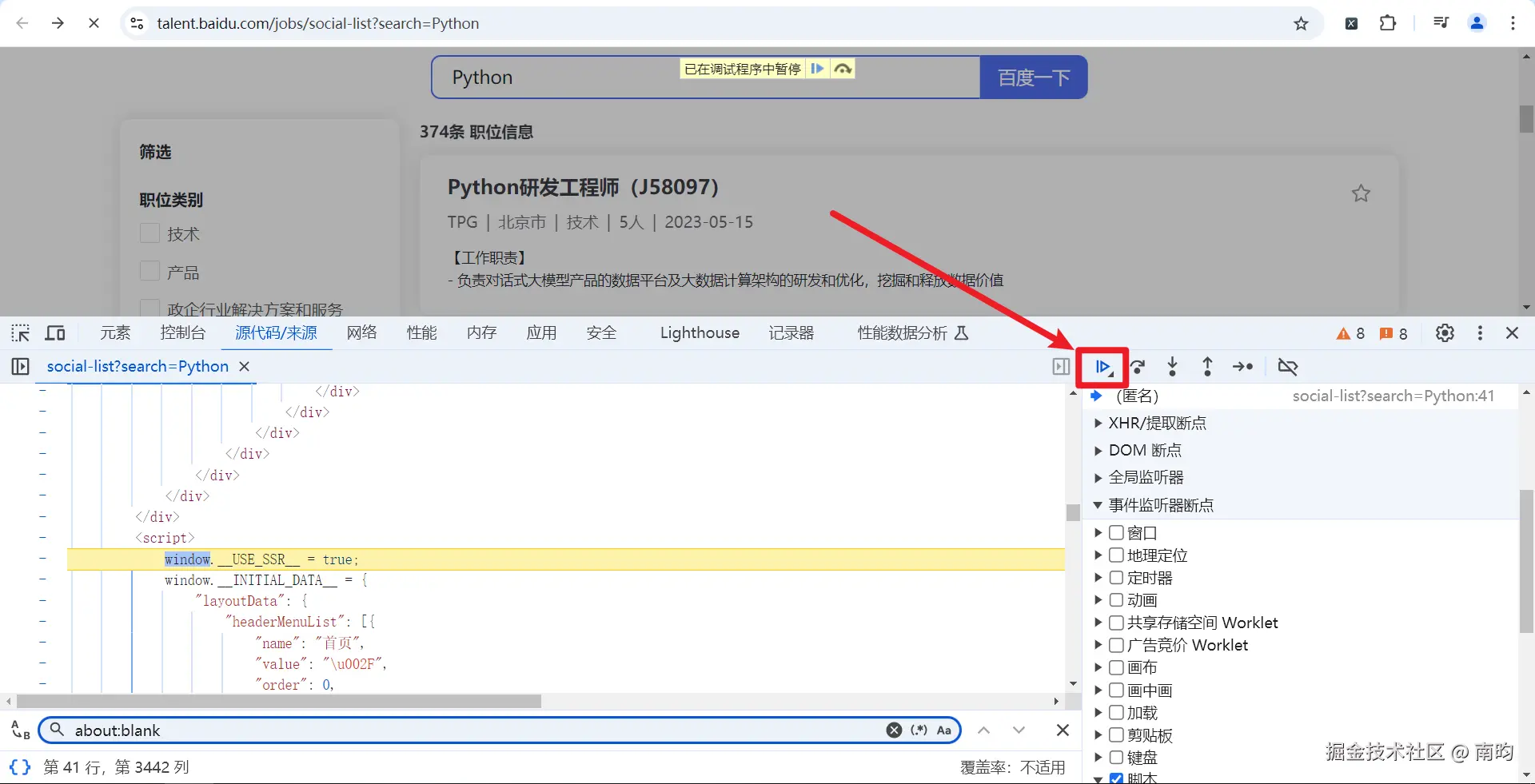Jump to next search match arrow
The image size is (1535, 784).
pos(1019,730)
